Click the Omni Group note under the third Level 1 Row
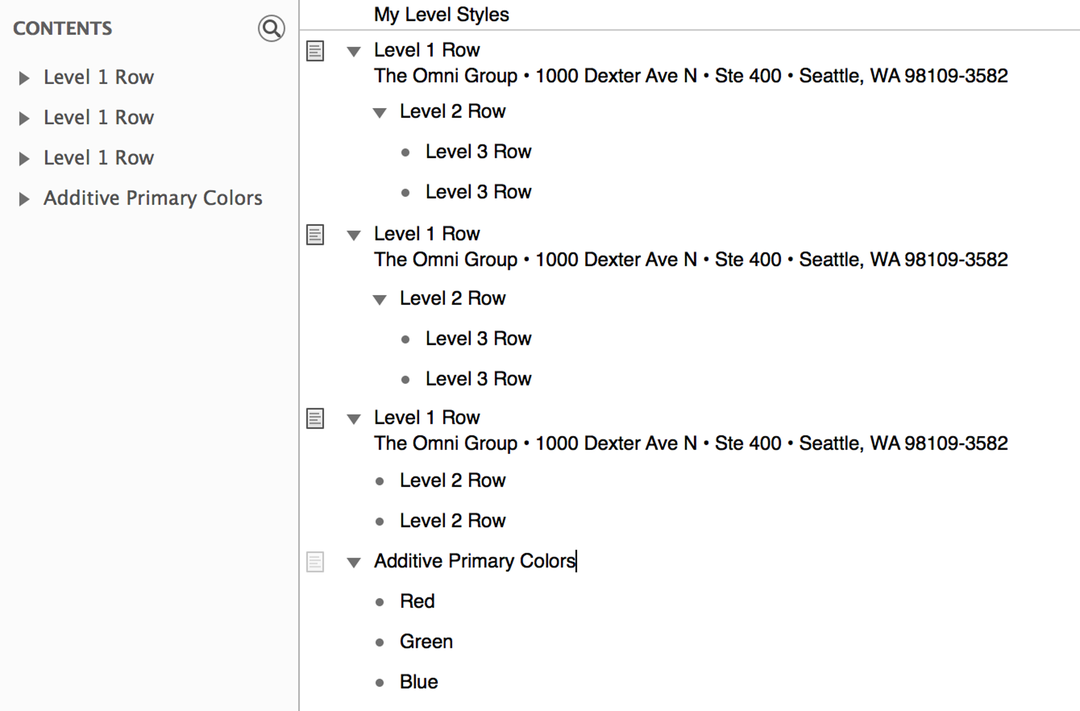1080x711 pixels. pyautogui.click(x=691, y=444)
